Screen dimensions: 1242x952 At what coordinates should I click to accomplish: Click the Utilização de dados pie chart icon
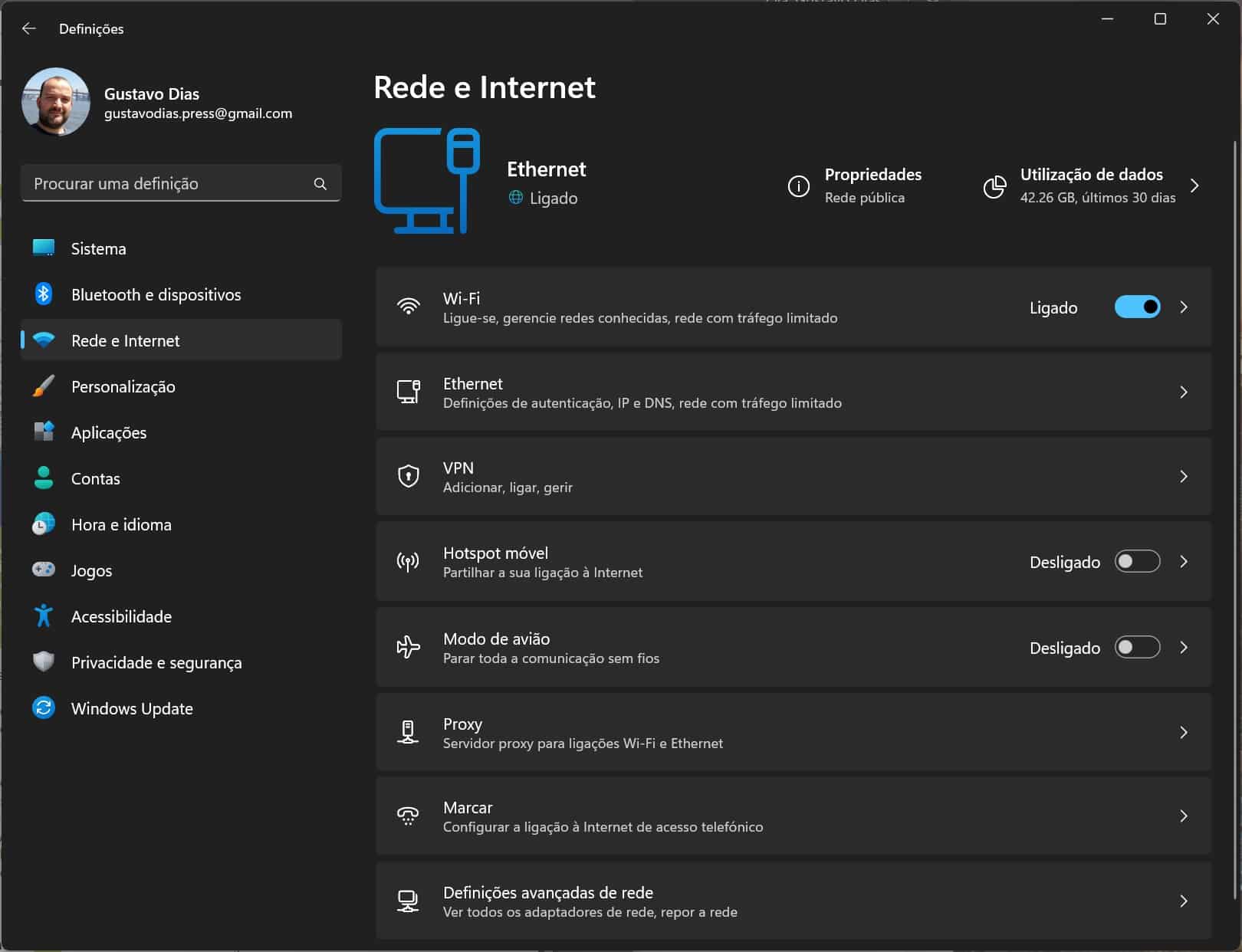point(994,186)
